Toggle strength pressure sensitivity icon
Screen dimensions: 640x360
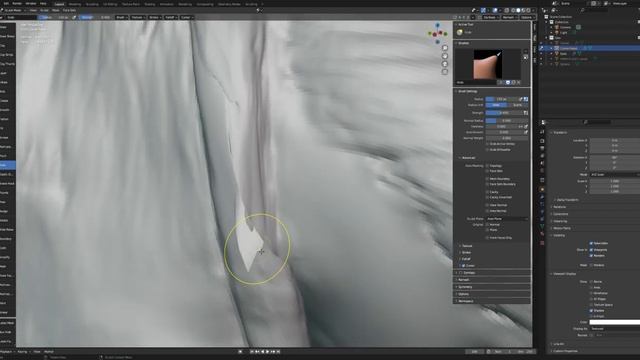click(x=526, y=113)
